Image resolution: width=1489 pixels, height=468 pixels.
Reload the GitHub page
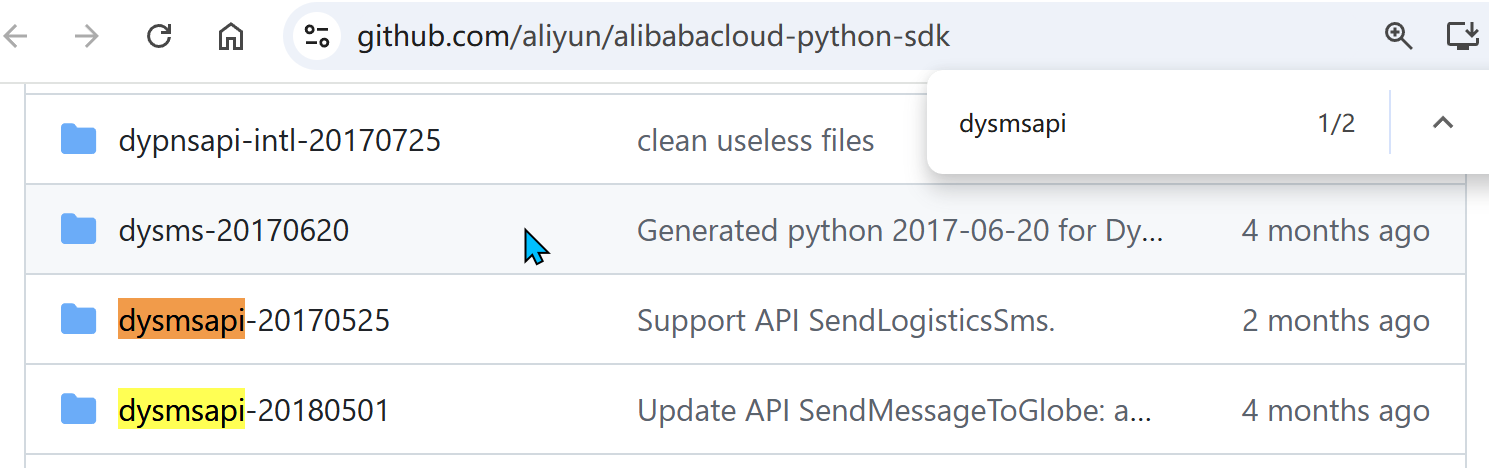coord(159,37)
